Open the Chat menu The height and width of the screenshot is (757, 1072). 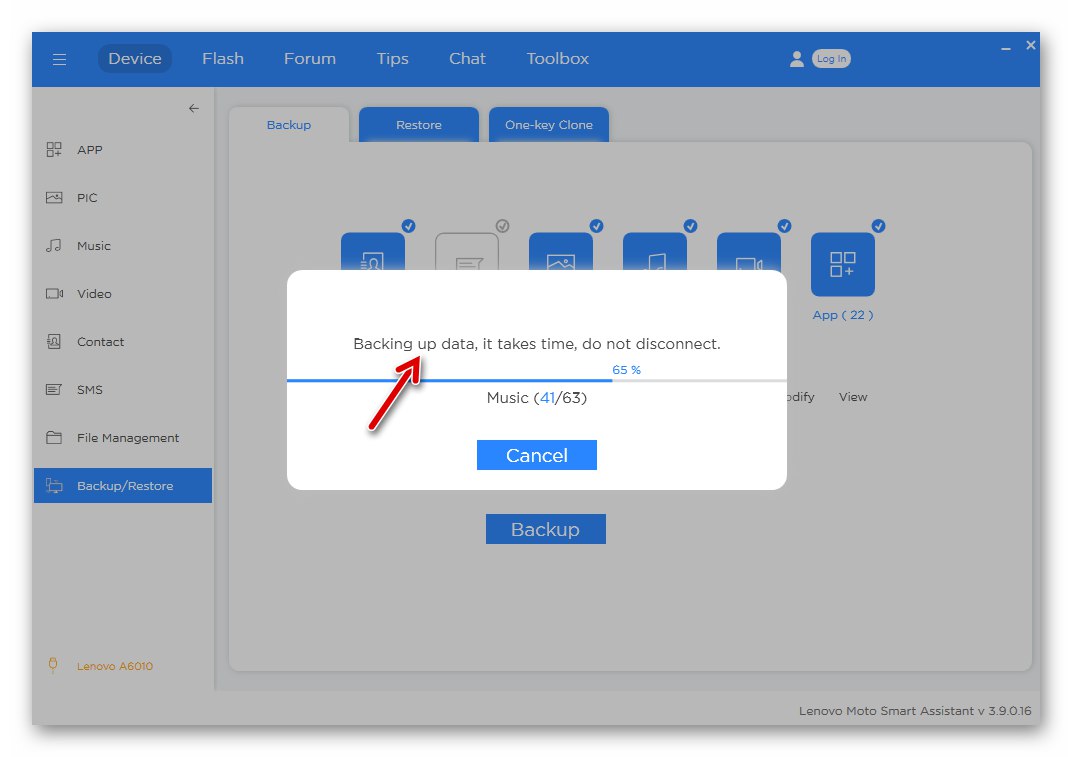(467, 59)
